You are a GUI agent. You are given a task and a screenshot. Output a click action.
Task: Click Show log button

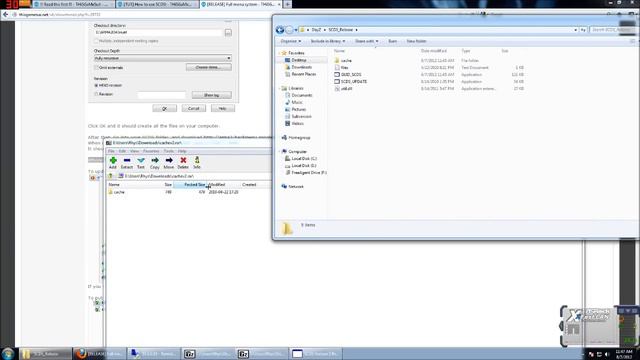point(211,95)
